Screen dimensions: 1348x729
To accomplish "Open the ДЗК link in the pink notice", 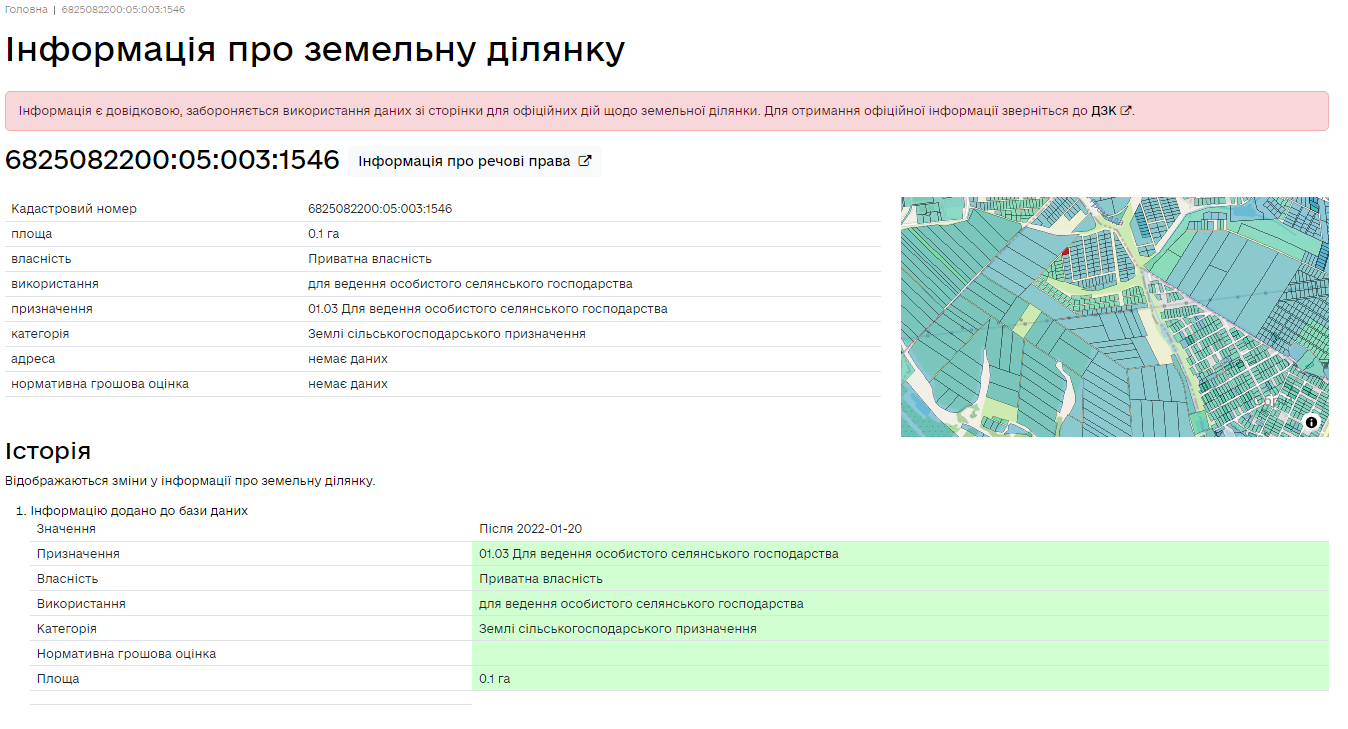I will (1103, 111).
